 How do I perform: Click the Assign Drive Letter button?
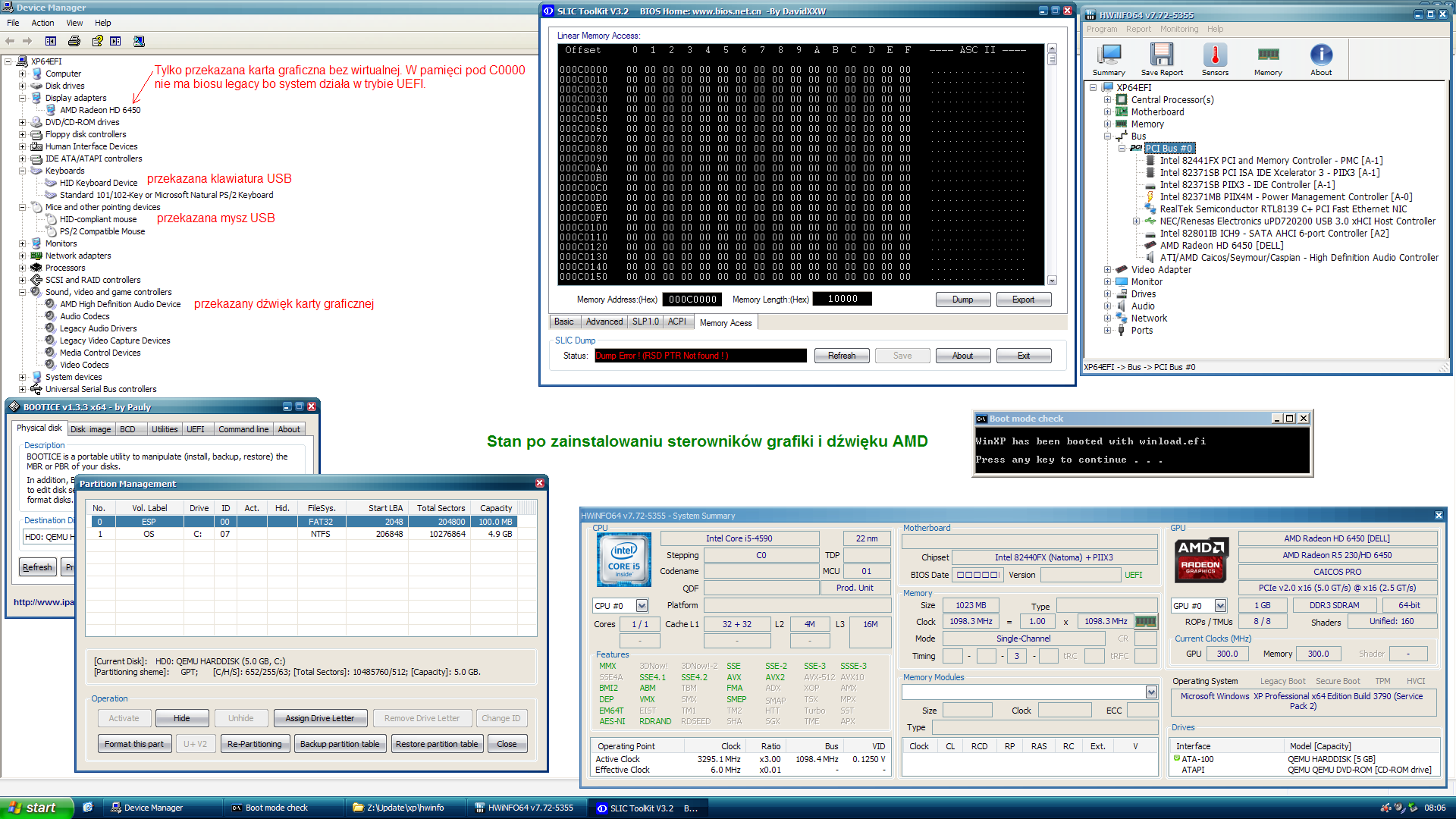point(320,718)
